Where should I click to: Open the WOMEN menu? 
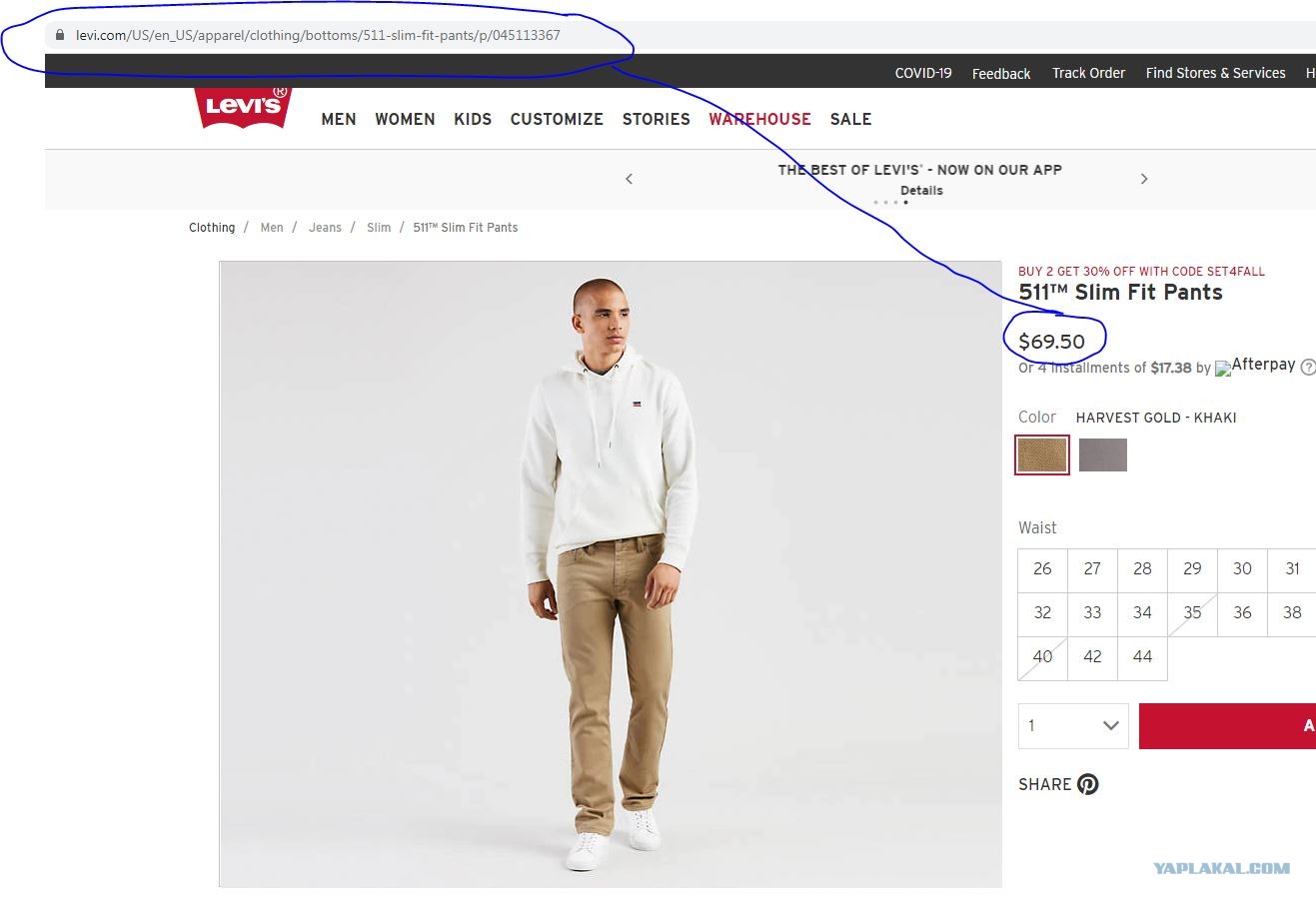point(405,119)
